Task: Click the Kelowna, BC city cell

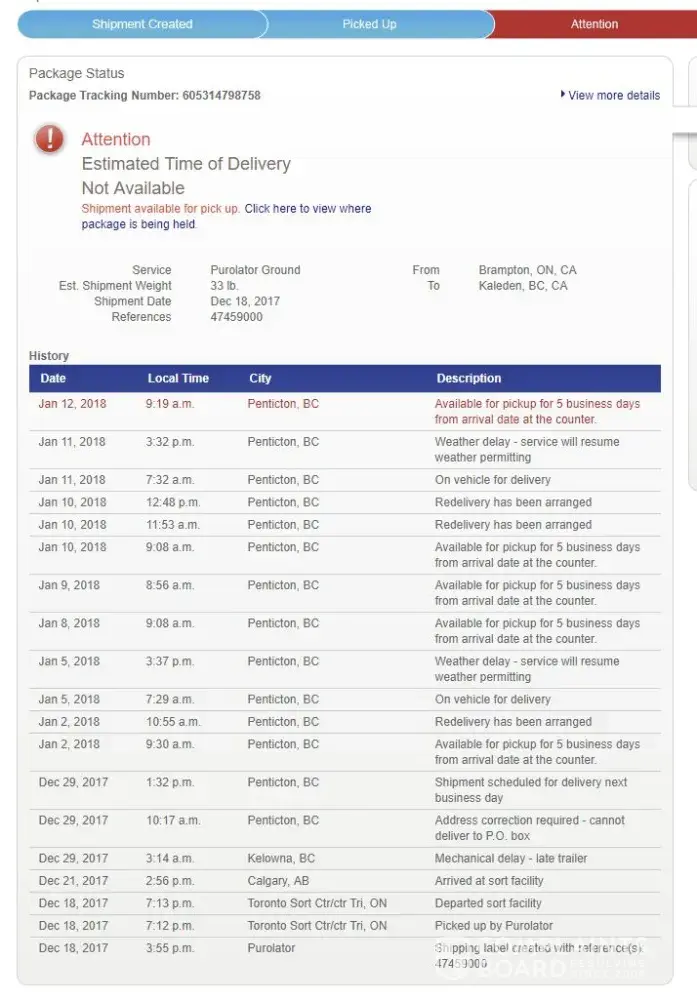Action: click(x=281, y=859)
